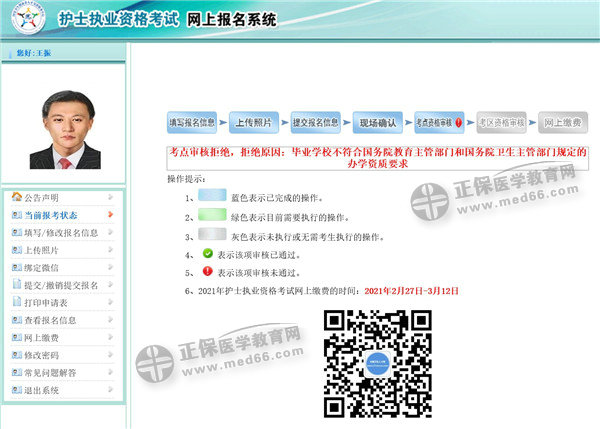
Task: Click the blue legend color swatch
Action: click(x=211, y=199)
